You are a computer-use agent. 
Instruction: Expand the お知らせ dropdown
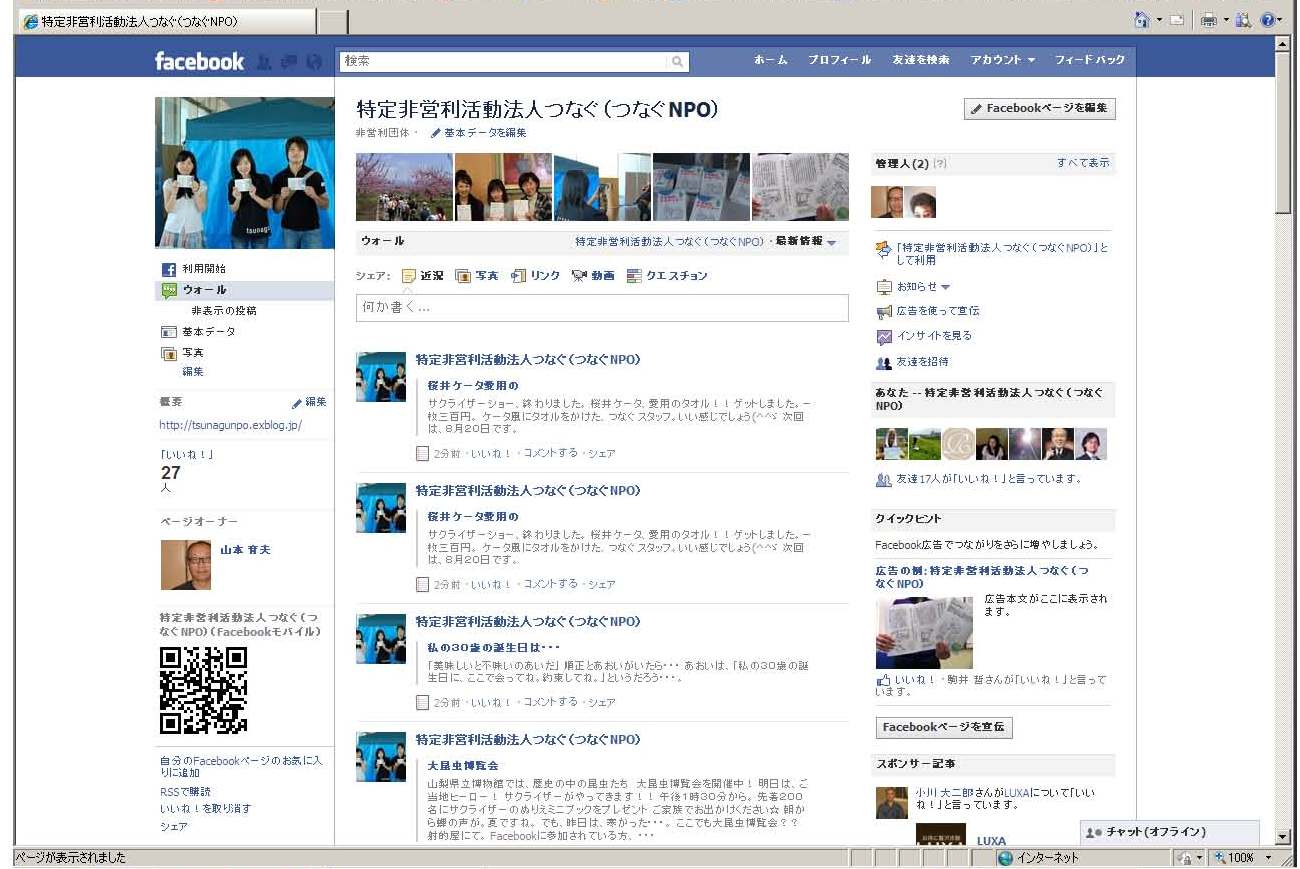(946, 287)
